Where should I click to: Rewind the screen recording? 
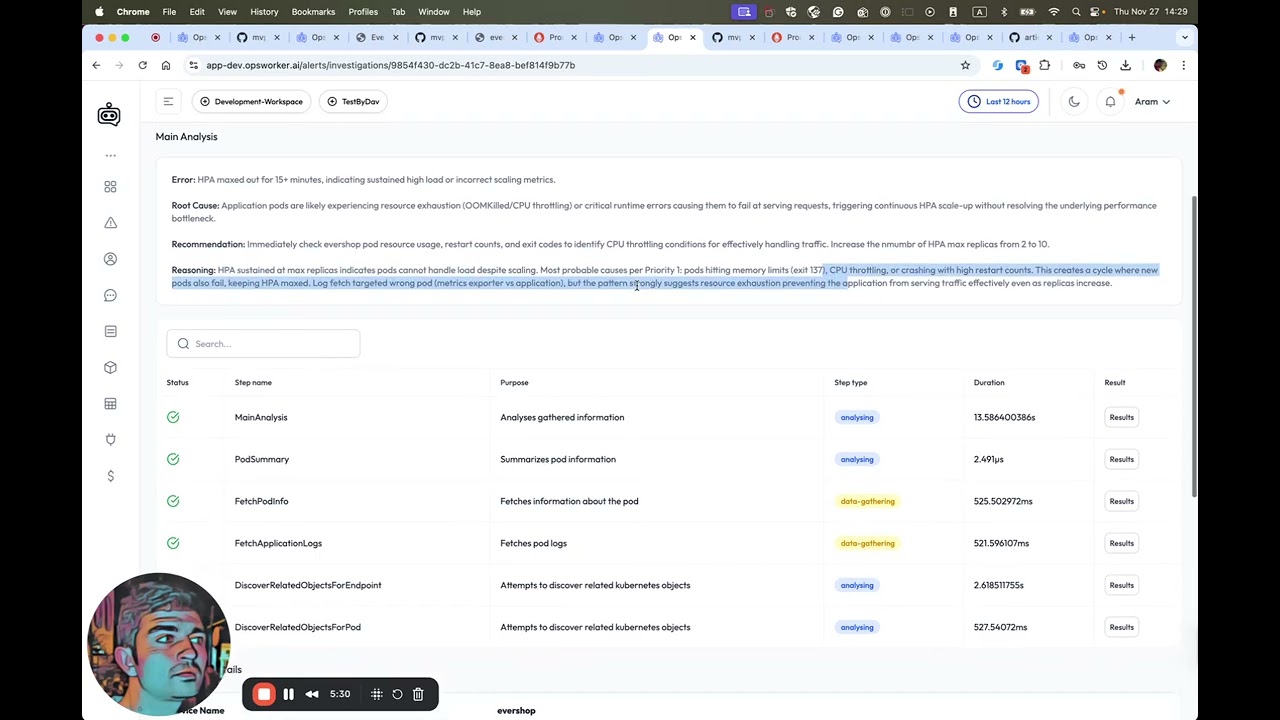[x=312, y=694]
